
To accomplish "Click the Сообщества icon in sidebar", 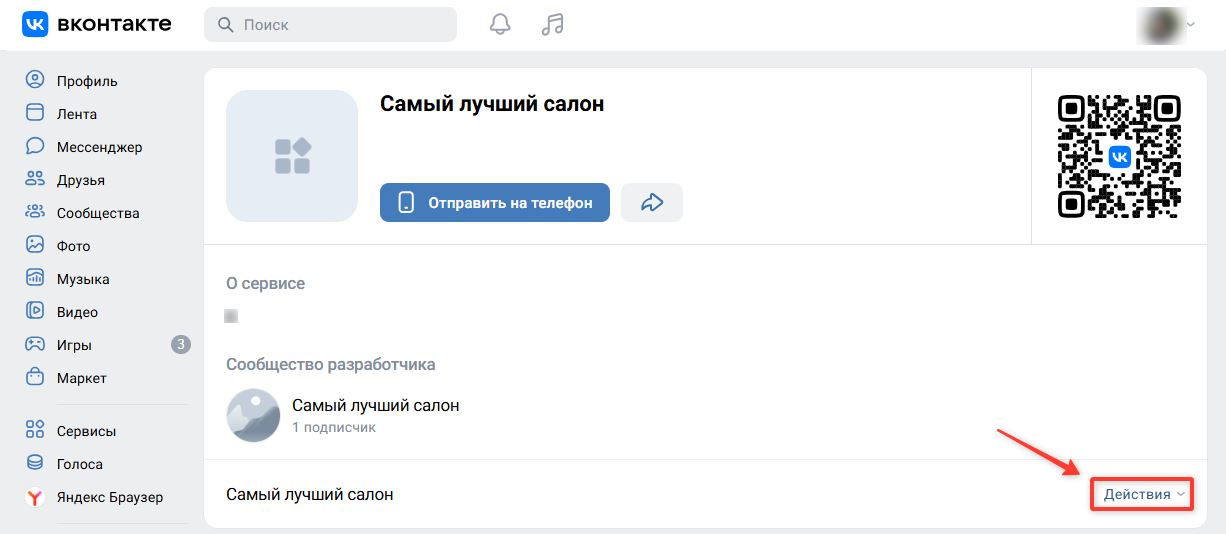I will coord(35,212).
